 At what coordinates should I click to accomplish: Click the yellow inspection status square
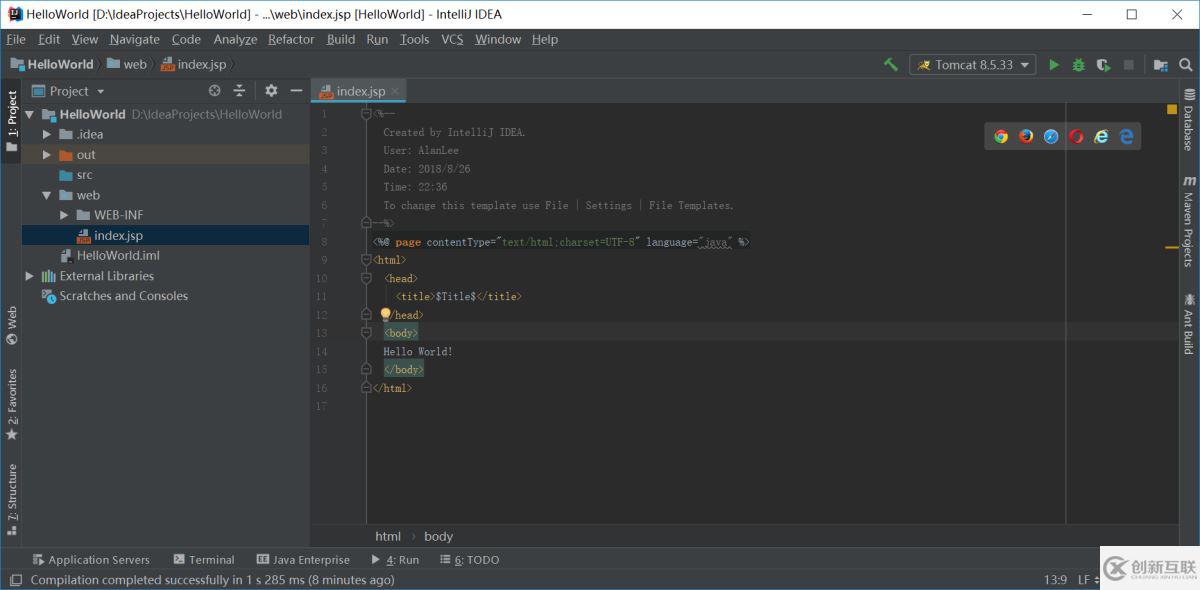(1172, 109)
